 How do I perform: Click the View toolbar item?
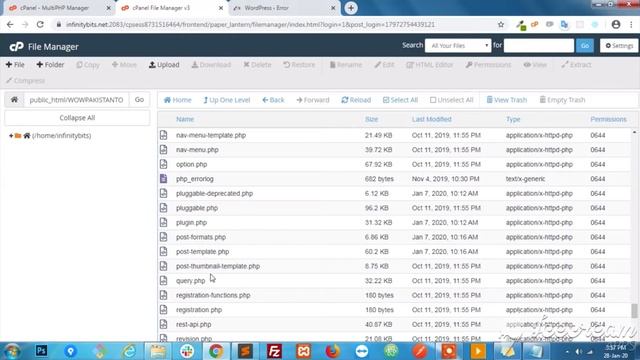pos(535,64)
